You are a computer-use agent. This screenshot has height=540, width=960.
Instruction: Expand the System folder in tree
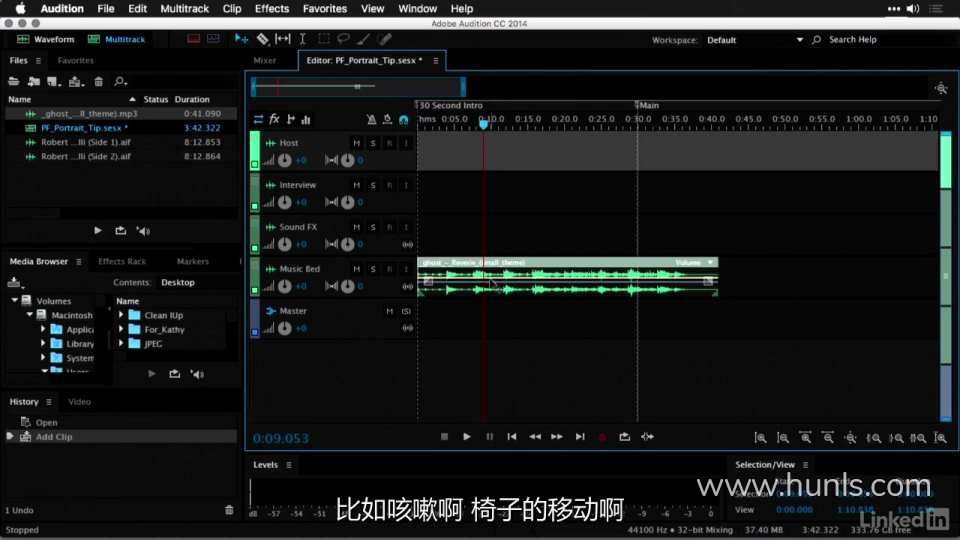(x=43, y=358)
